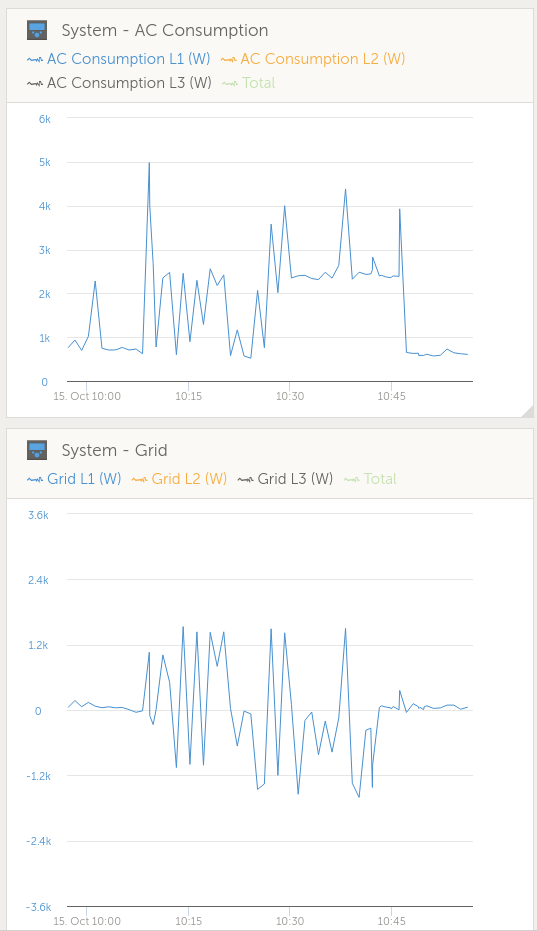Click the 5k peak in AC Consumption chart

pyautogui.click(x=149, y=163)
